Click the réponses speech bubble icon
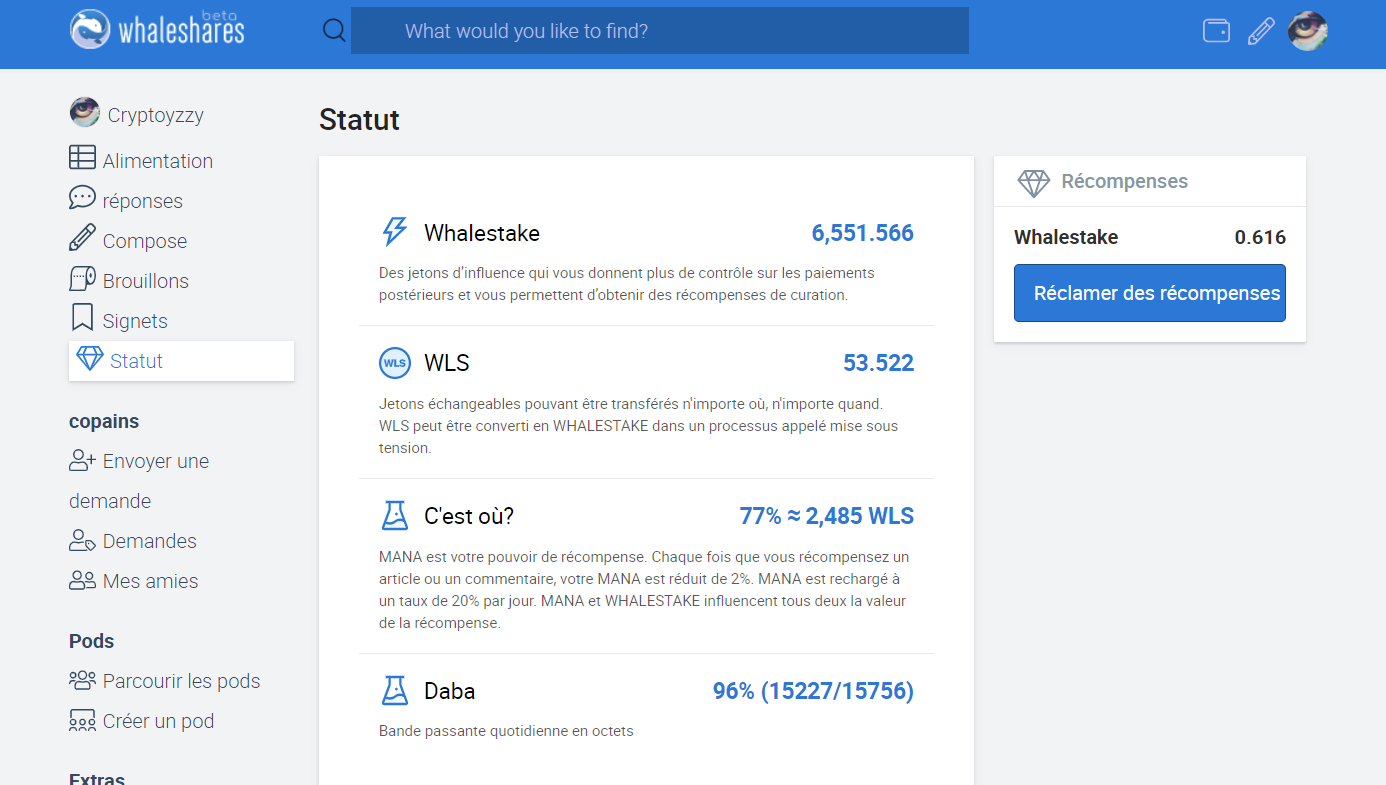The height and width of the screenshot is (785, 1386). [x=82, y=198]
